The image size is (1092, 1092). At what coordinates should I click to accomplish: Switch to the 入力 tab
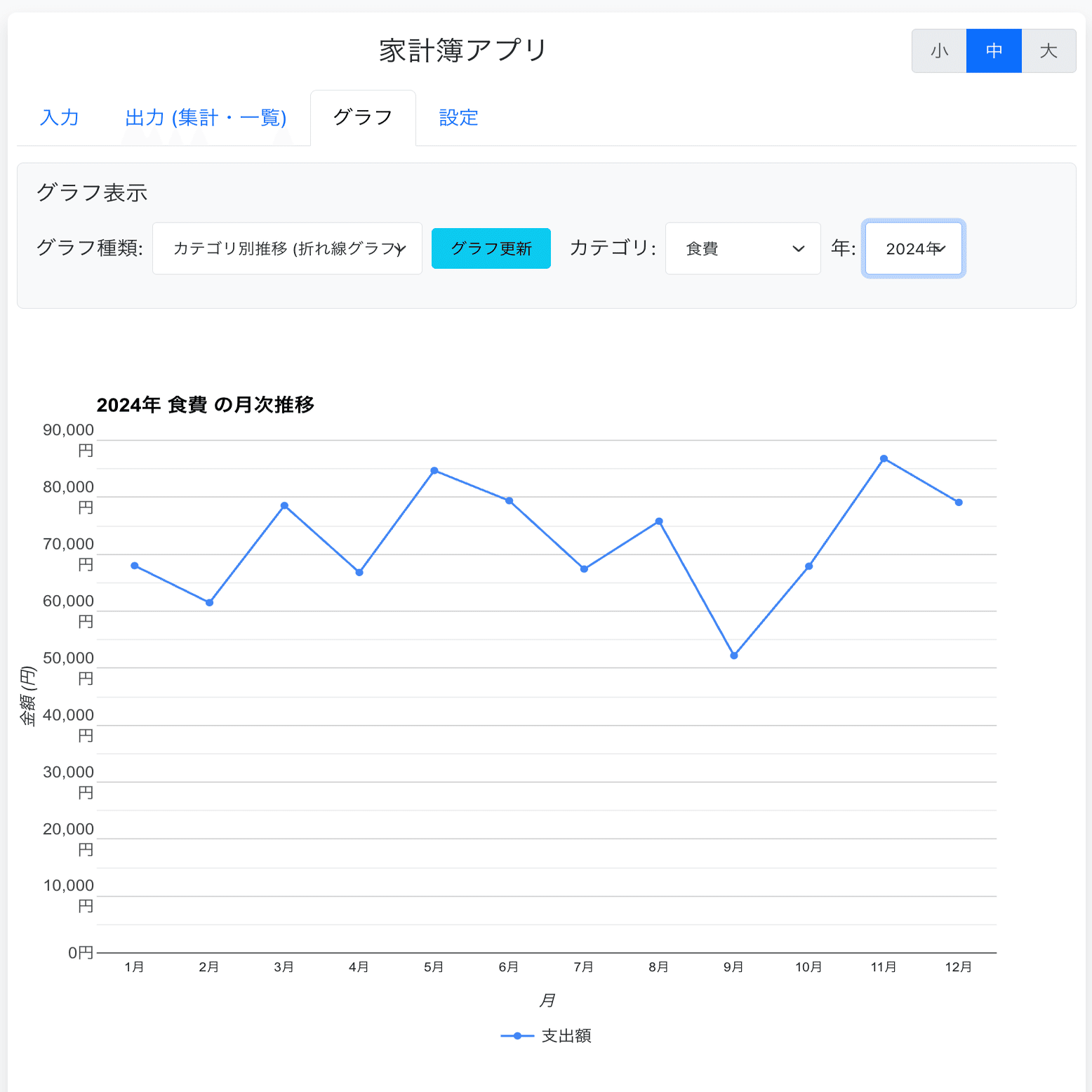pyautogui.click(x=60, y=117)
